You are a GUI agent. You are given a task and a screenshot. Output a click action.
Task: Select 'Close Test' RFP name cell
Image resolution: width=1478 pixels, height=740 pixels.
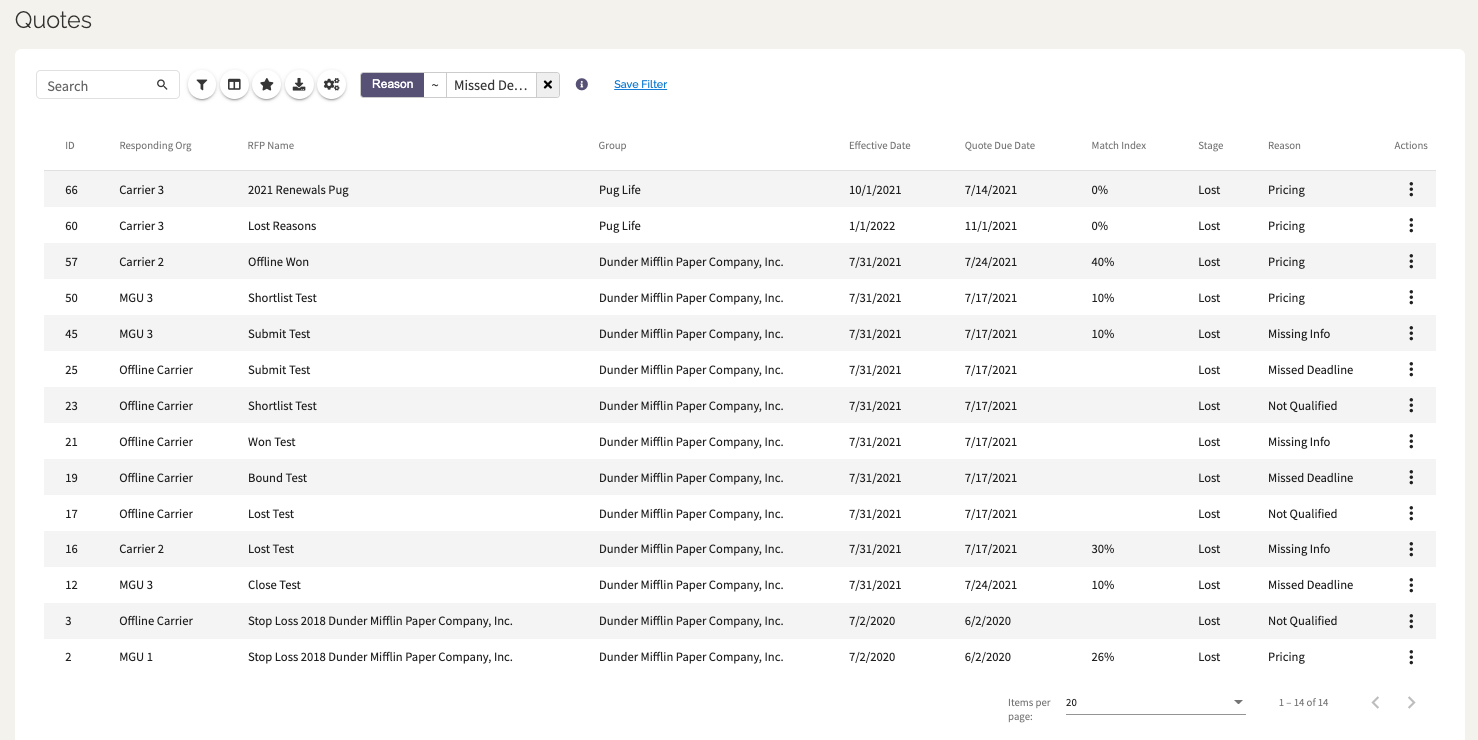pos(274,585)
